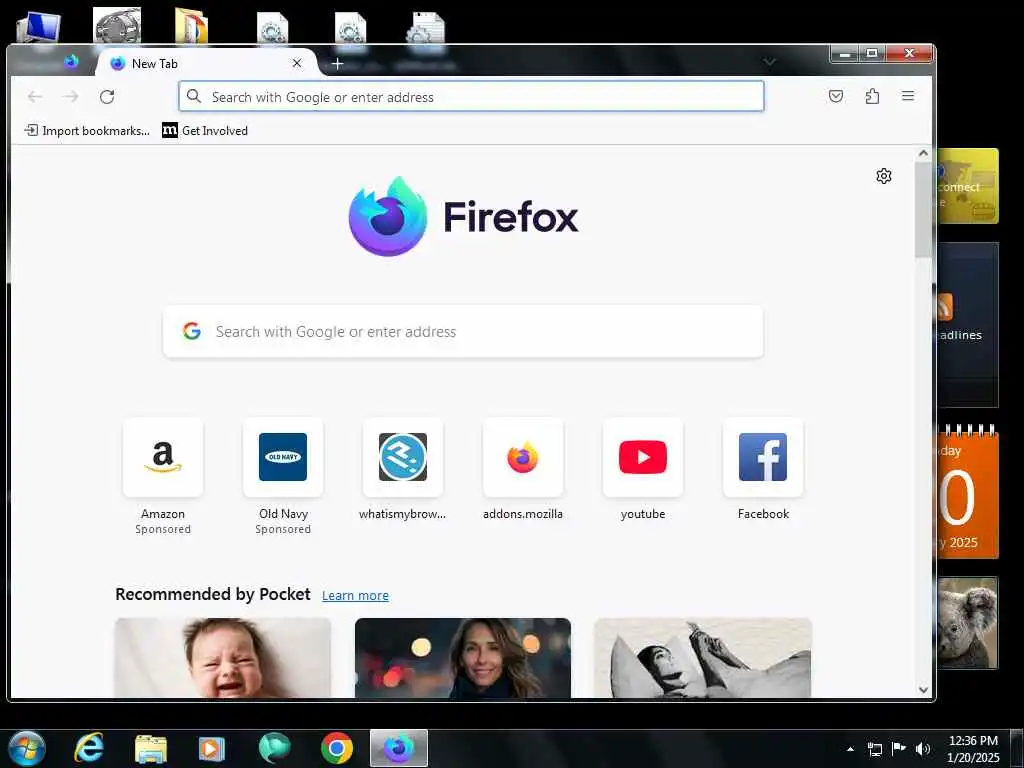
Task: Open the Save to Pocket icon
Action: pyautogui.click(x=836, y=97)
